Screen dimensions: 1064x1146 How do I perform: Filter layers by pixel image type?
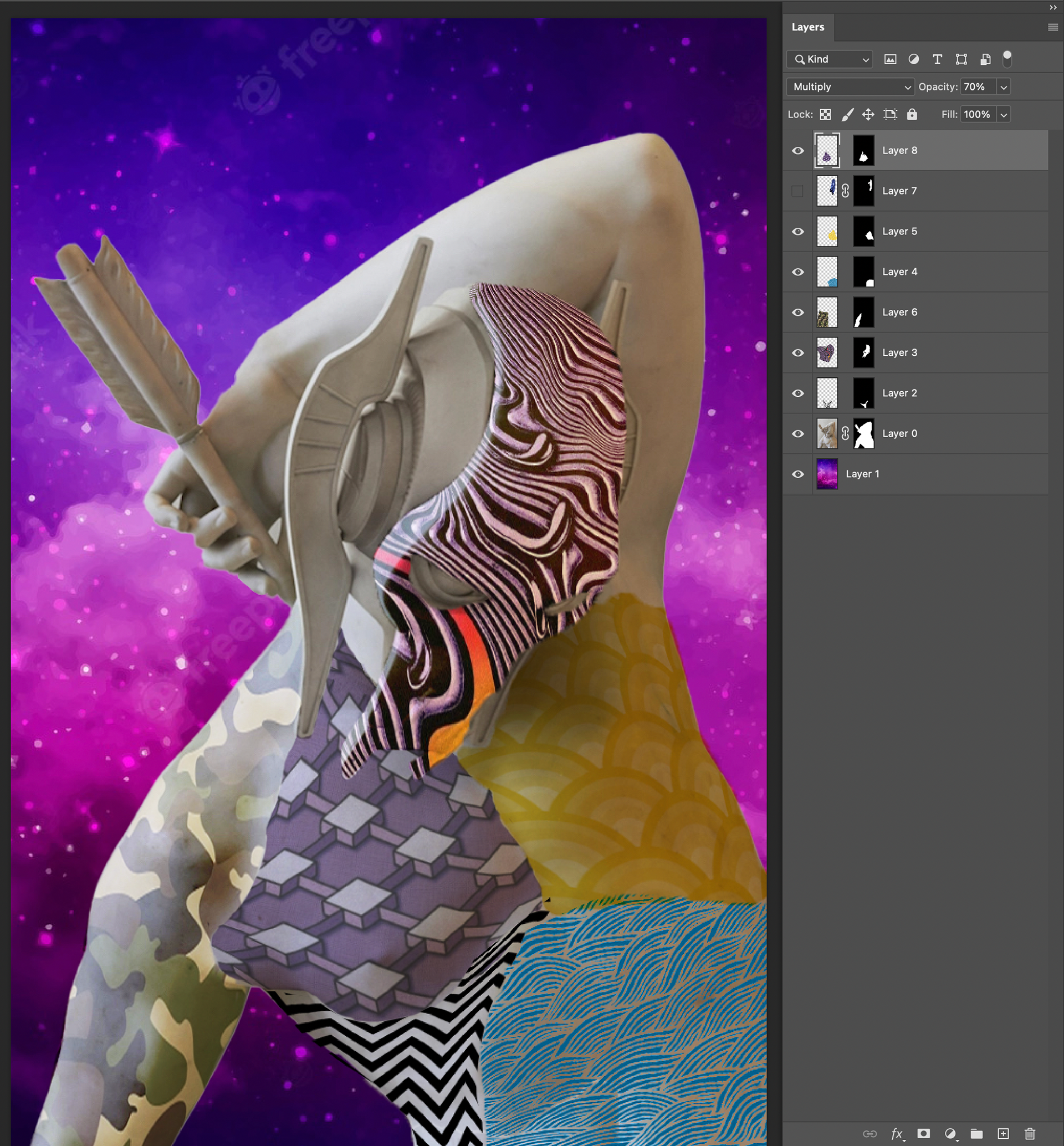point(890,59)
